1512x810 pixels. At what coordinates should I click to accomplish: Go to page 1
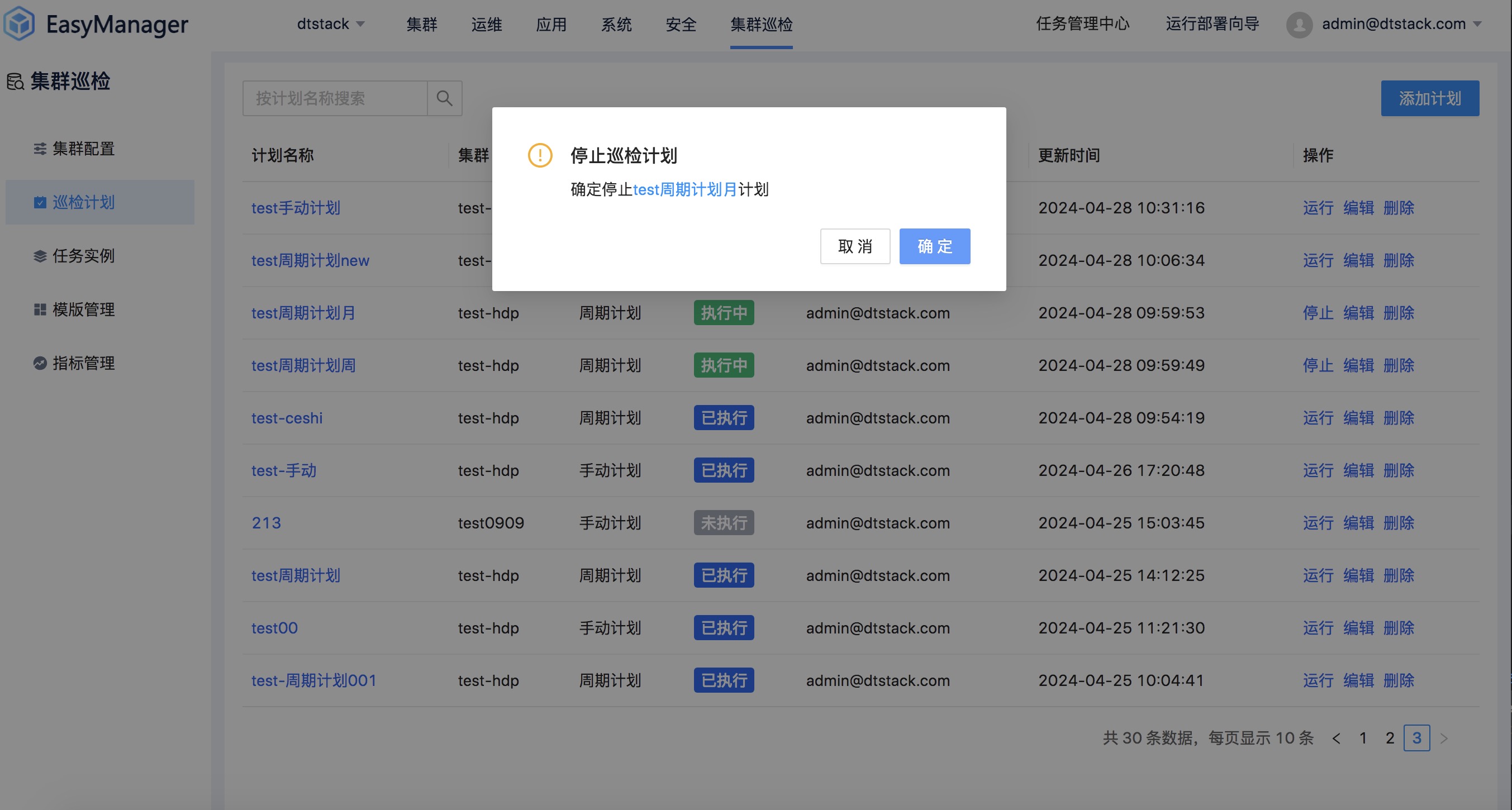coord(1363,738)
